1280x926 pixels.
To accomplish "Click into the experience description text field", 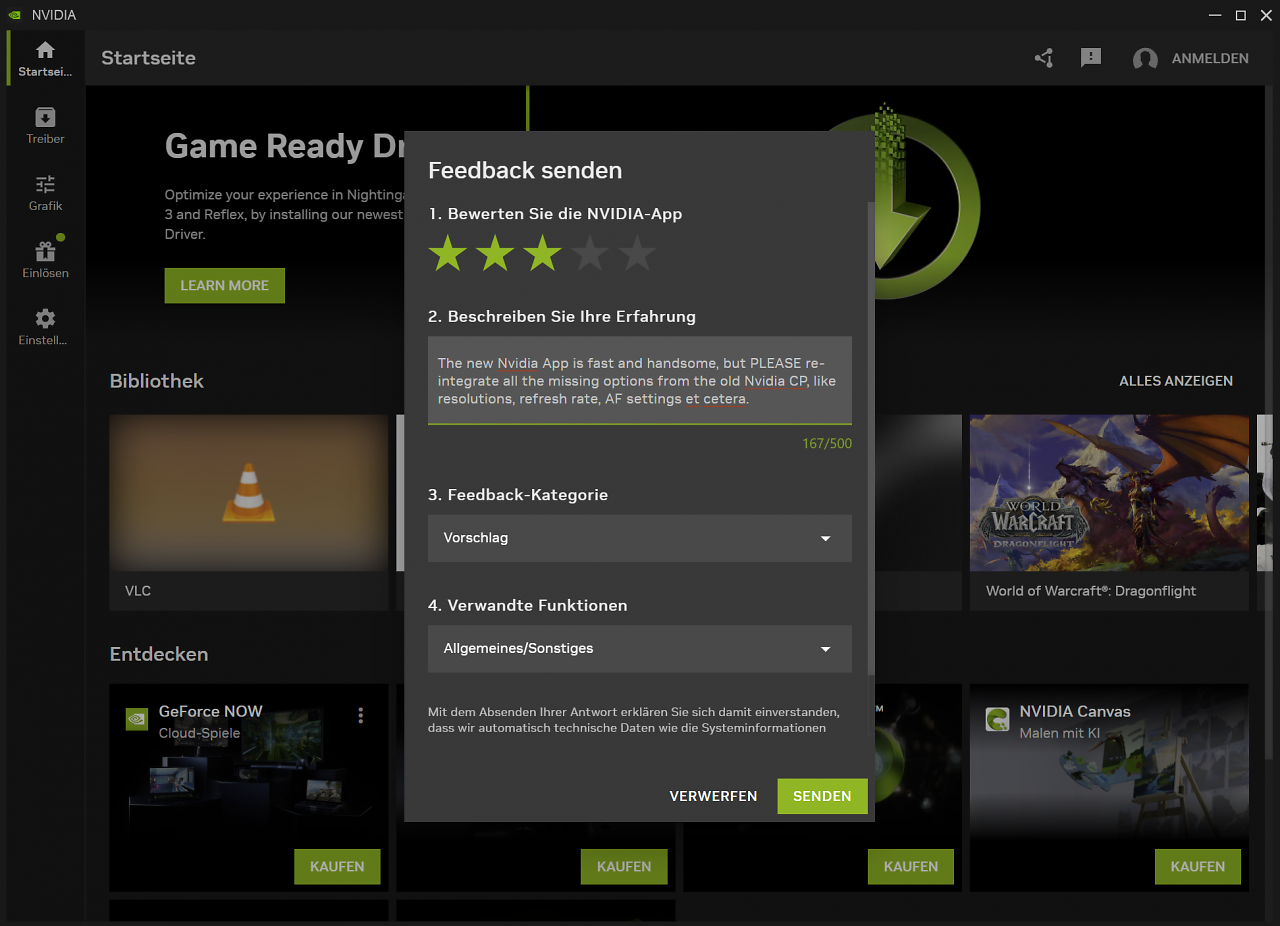I will coord(640,380).
